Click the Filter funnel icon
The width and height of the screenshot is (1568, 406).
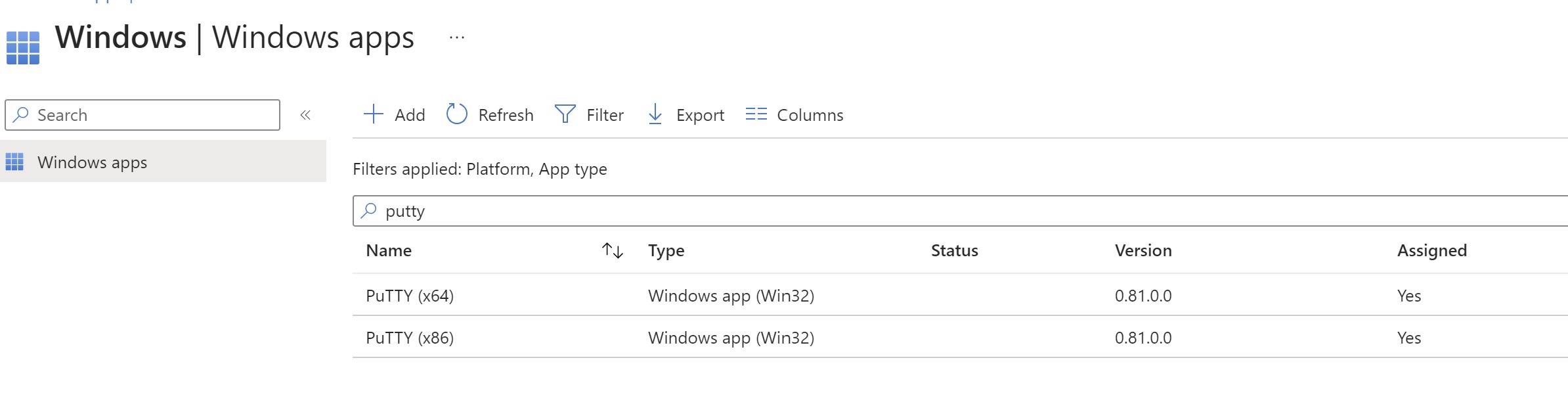pos(565,114)
